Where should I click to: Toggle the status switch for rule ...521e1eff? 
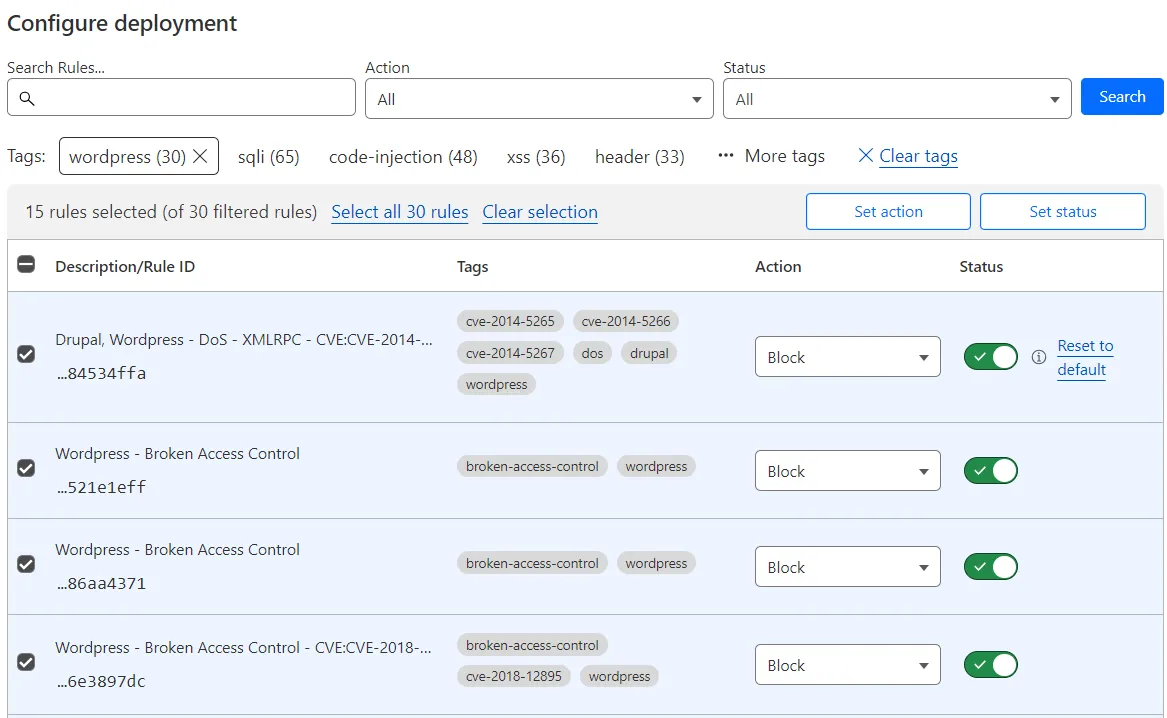[990, 470]
